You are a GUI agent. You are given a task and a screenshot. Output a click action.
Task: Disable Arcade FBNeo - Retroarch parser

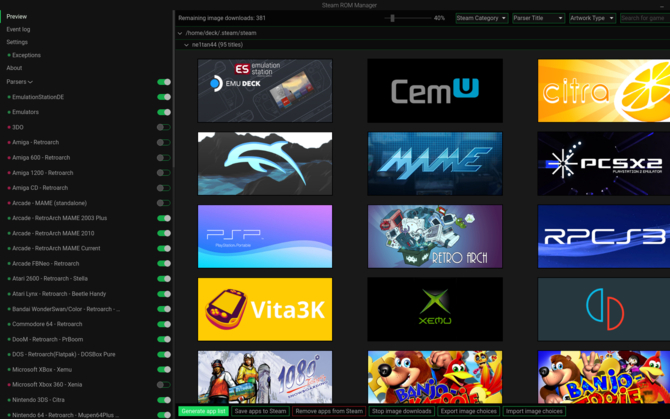[164, 264]
